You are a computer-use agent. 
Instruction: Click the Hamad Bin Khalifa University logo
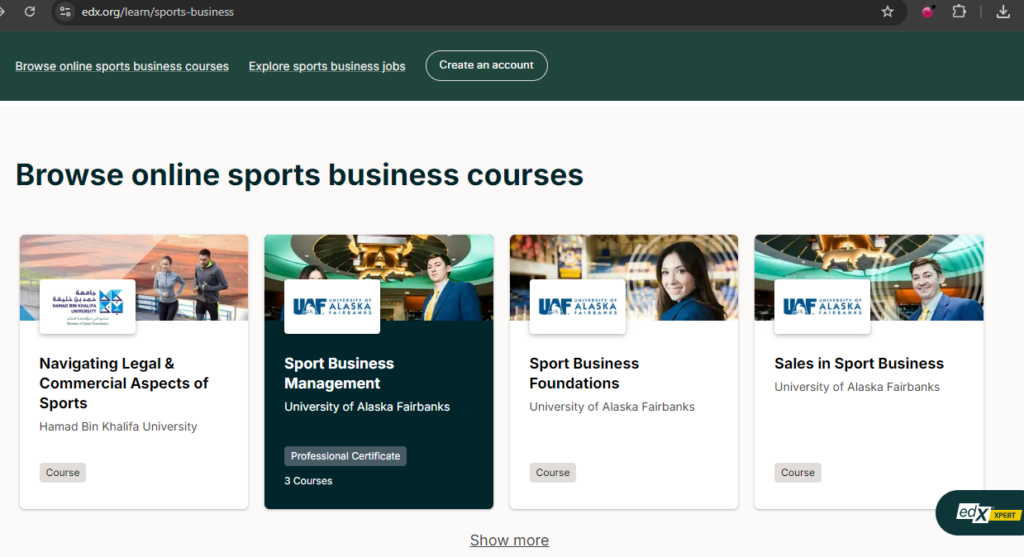[x=88, y=307]
